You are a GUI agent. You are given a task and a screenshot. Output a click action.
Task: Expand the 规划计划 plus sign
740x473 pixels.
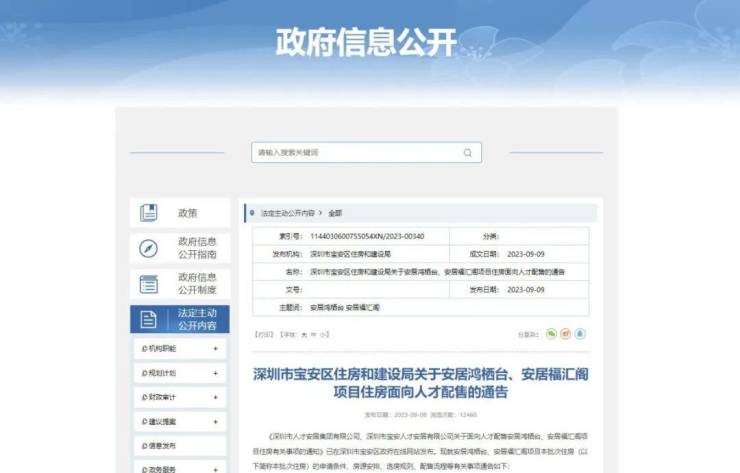[x=216, y=373]
